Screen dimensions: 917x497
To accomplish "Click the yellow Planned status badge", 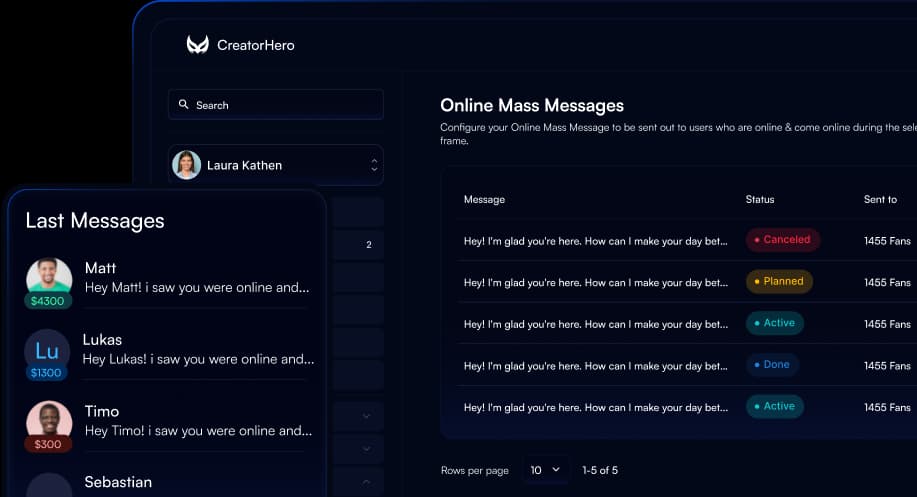I will (x=779, y=282).
